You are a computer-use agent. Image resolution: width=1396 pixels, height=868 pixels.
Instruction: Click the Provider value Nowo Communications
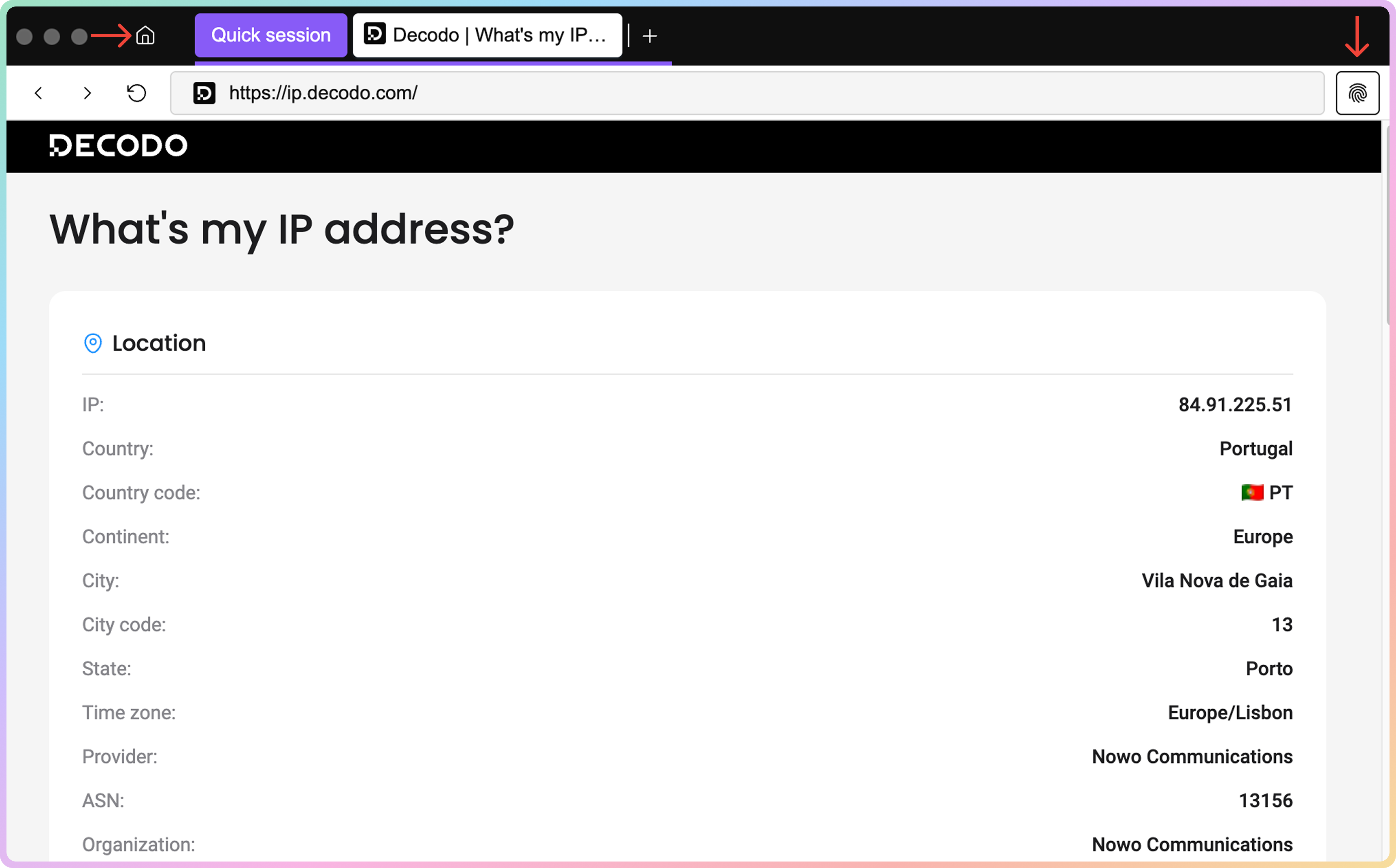click(1192, 757)
